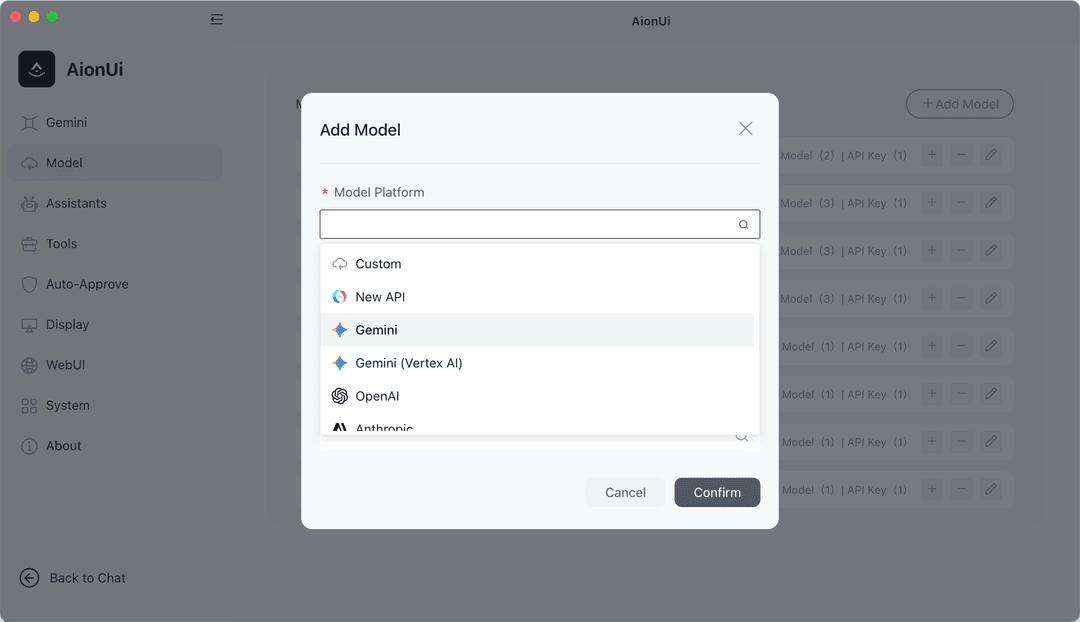Click the search magnifier icon in platform field
This screenshot has height=622, width=1080.
743,225
